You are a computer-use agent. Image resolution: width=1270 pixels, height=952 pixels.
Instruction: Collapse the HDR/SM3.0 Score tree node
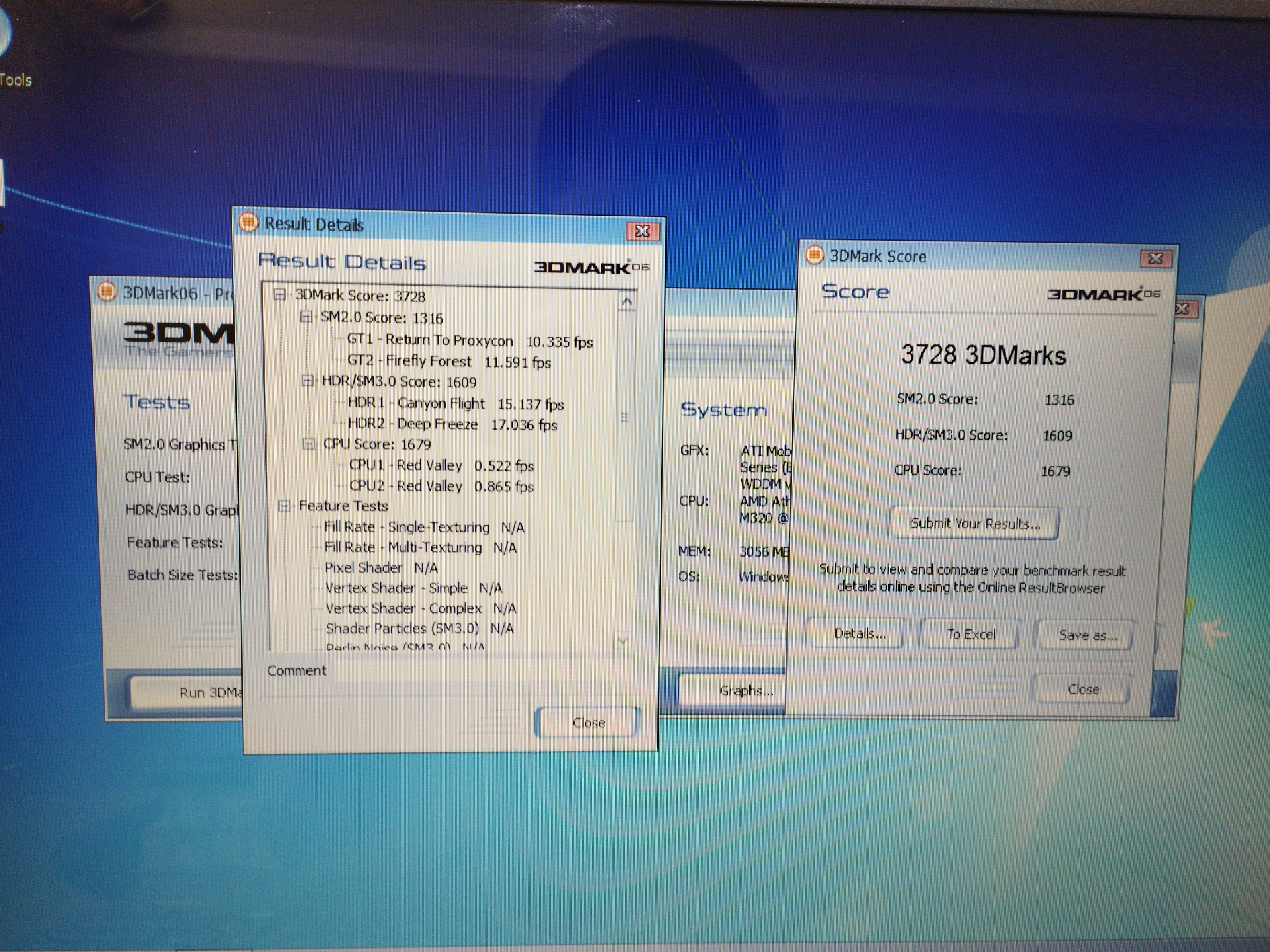click(x=307, y=381)
